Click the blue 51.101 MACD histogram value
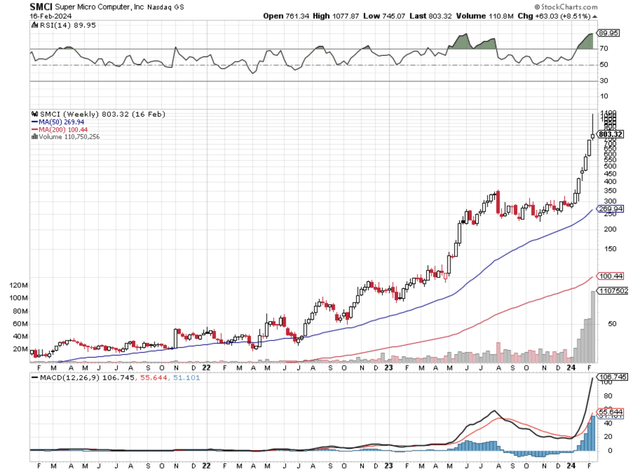 click(x=187, y=378)
